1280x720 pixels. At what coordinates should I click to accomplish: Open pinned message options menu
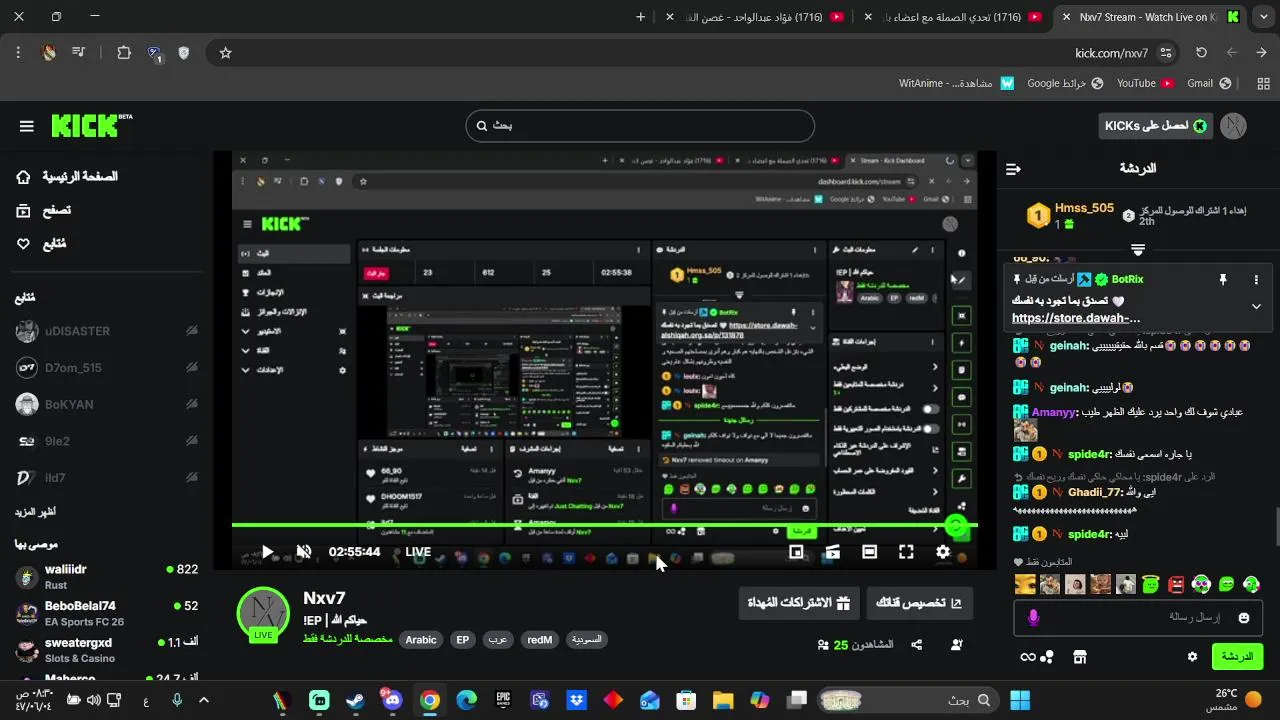[x=1256, y=280]
